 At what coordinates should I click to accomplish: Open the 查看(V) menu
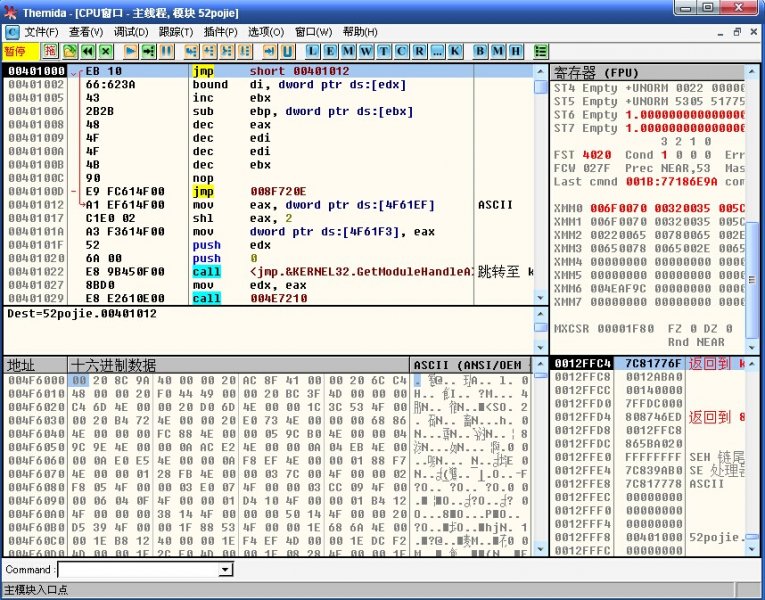click(x=86, y=32)
